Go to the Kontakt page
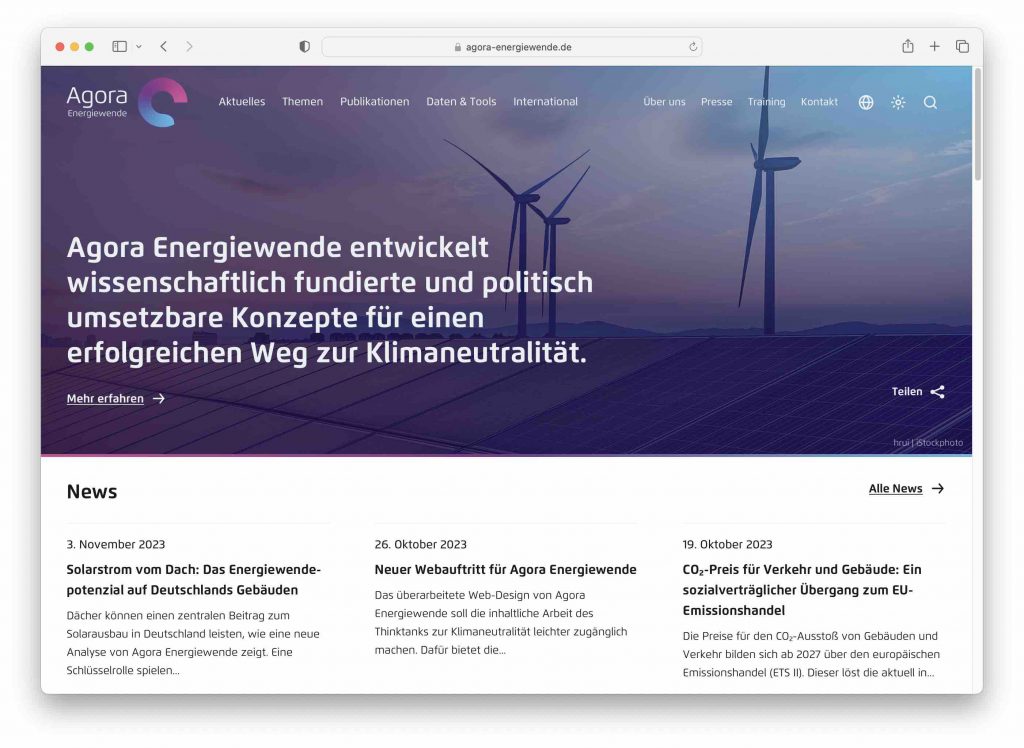Image resolution: width=1024 pixels, height=748 pixels. coord(819,102)
